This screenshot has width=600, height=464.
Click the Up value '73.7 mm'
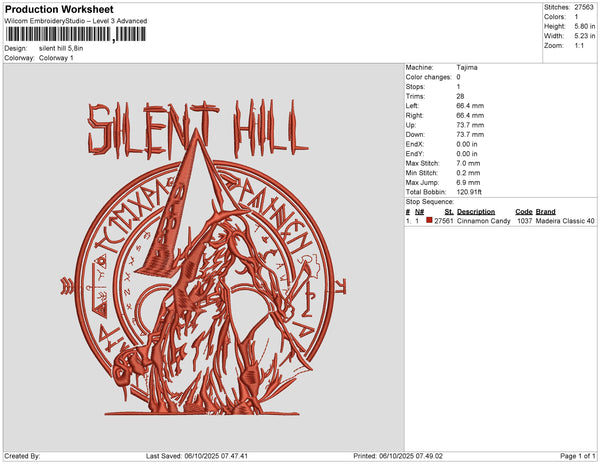[470, 125]
